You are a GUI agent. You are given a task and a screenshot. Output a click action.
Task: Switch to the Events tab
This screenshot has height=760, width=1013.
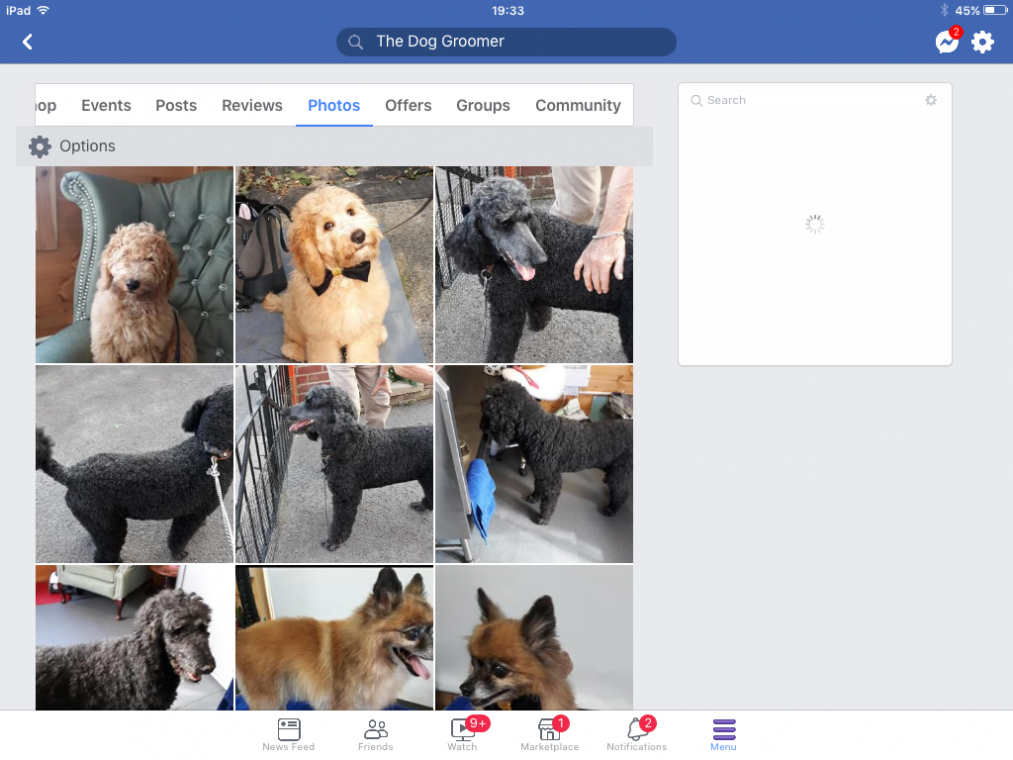point(106,105)
